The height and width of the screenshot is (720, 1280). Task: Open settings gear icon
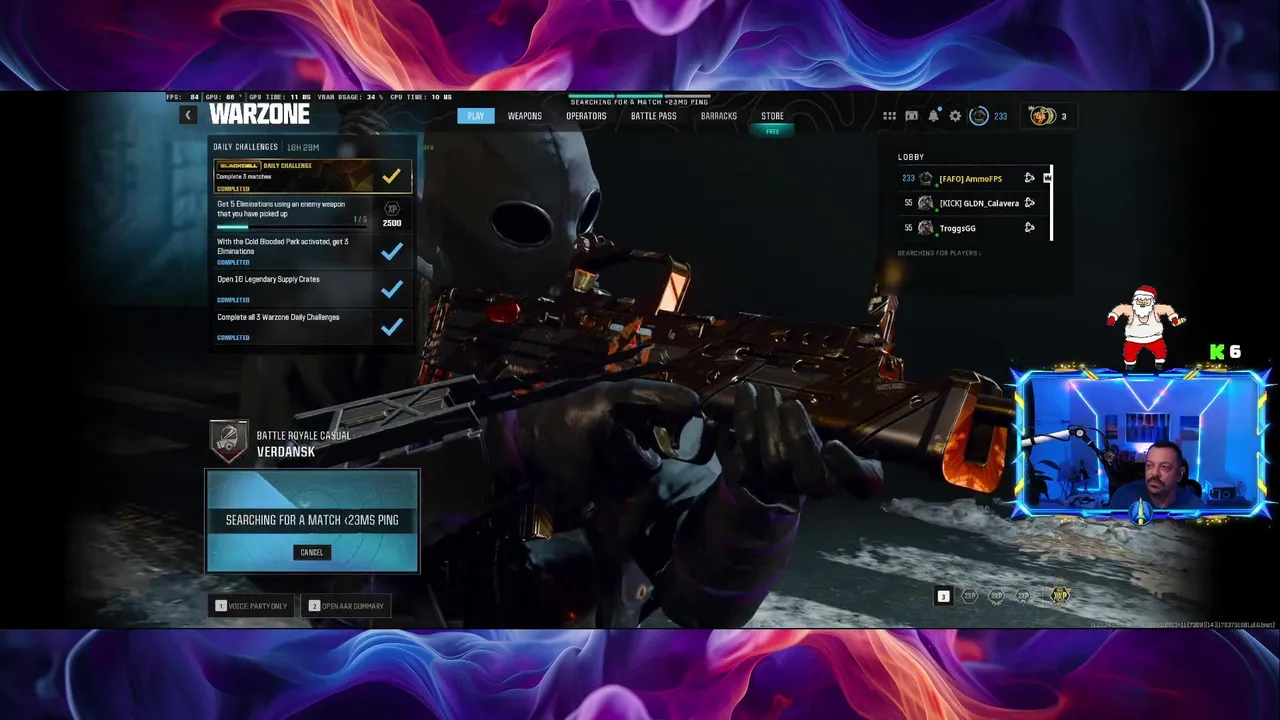tap(955, 116)
